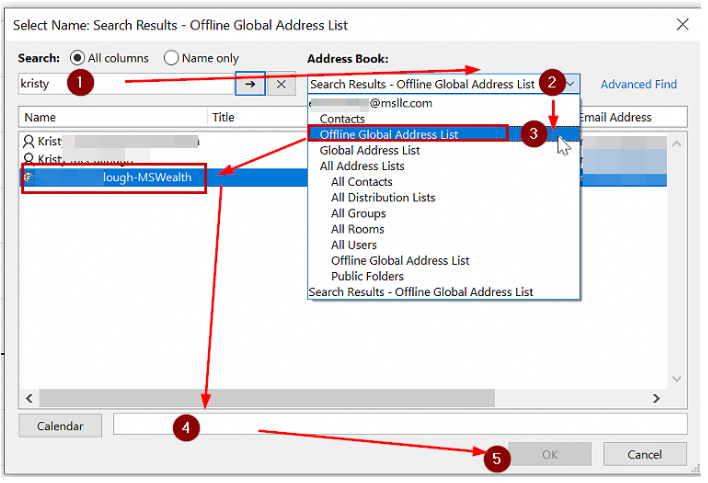Click the Calendar button

point(61,426)
